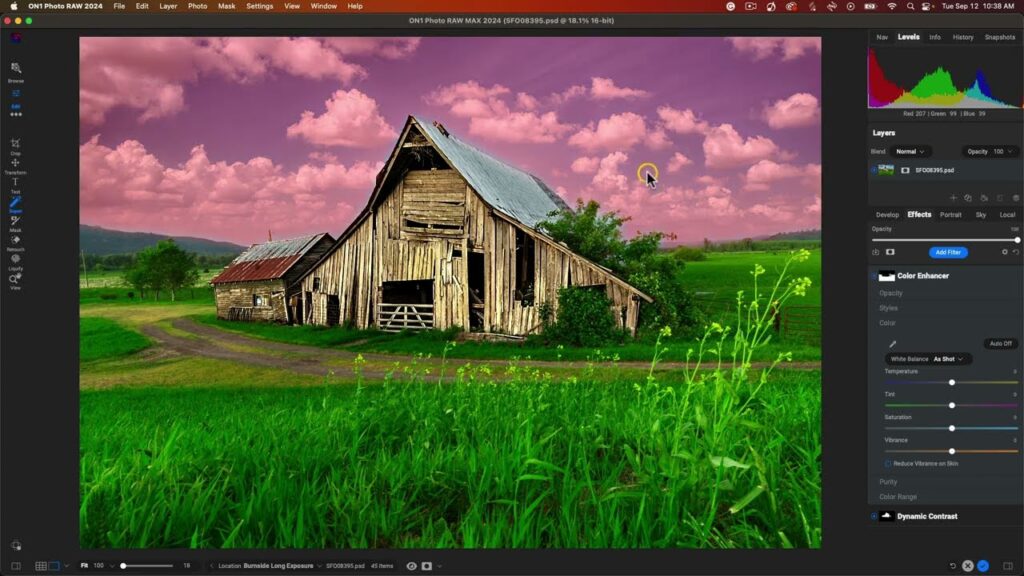Click the eyedropper in the Color Enhancer panel
Screen dimensions: 1024x576
[x=893, y=344]
